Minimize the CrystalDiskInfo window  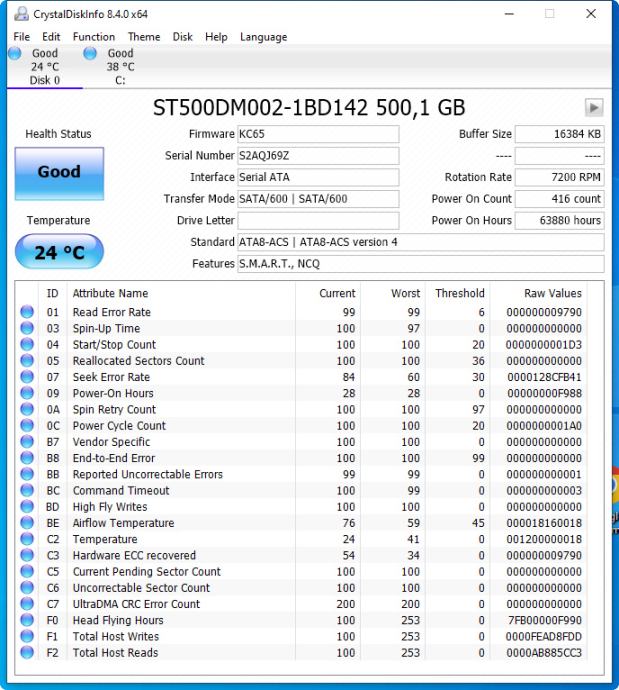509,14
